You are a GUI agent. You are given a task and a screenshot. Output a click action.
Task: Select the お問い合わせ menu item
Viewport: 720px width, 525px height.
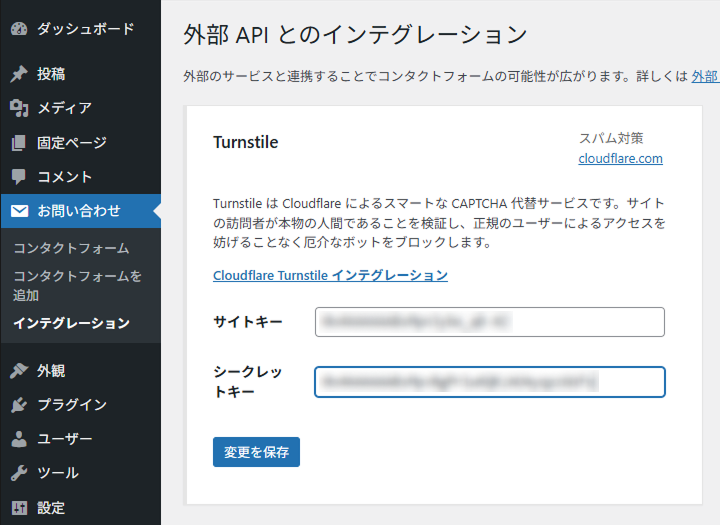80,211
